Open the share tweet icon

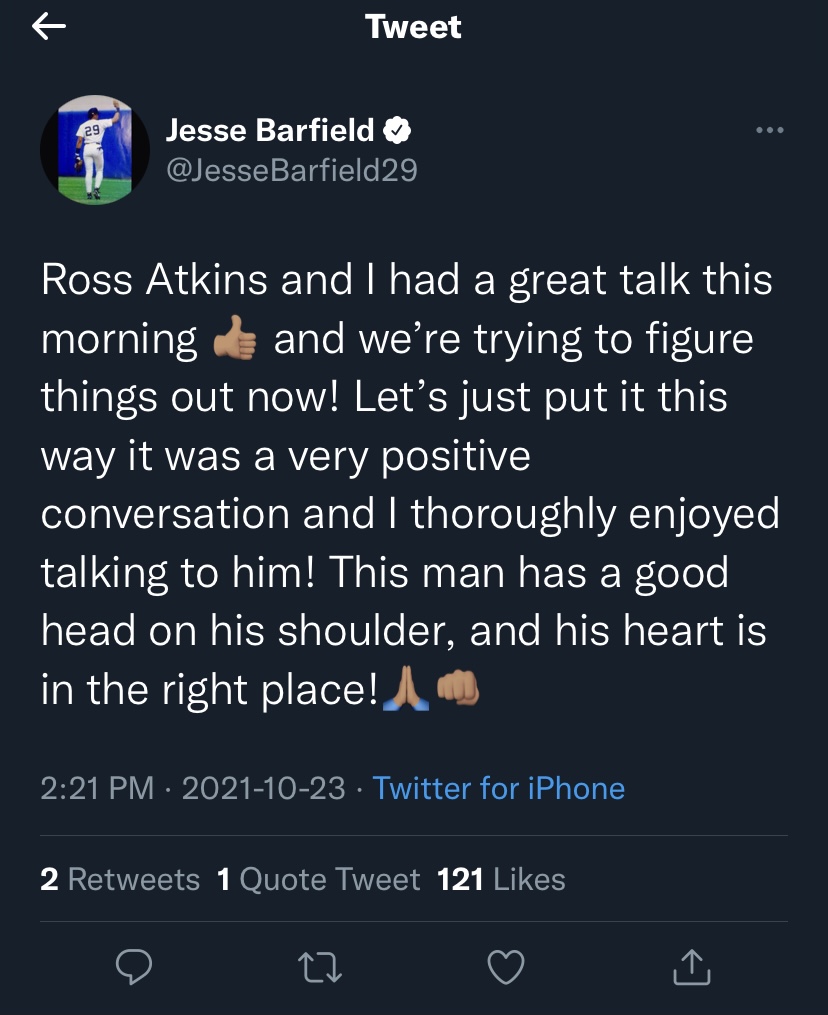coord(693,965)
